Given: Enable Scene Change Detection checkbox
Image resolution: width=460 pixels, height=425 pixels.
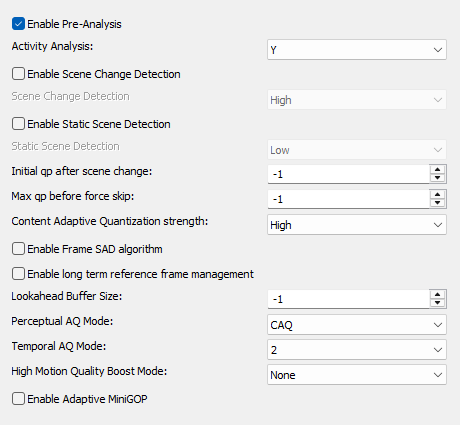Looking at the screenshot, I should 18,74.
